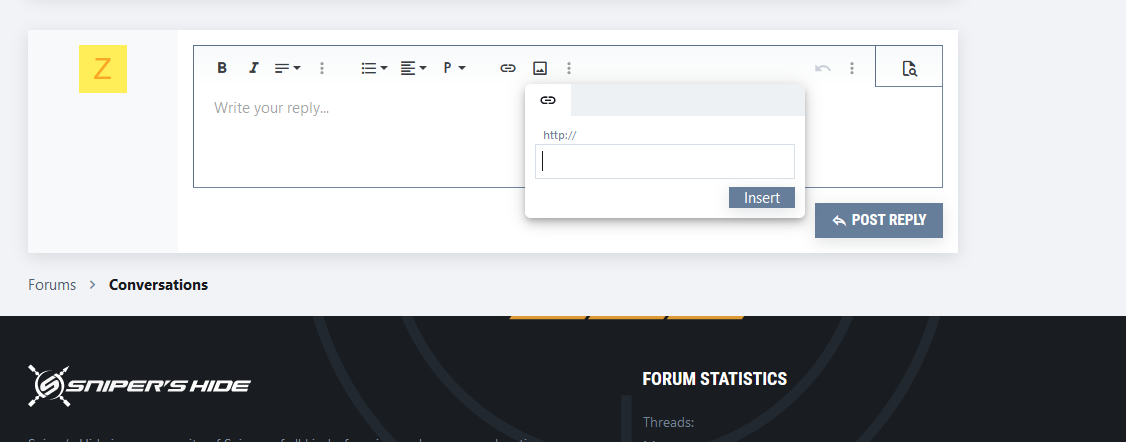Screen dimensions: 1126x442
Task: Click the insert link toolbar icon
Action: click(508, 68)
